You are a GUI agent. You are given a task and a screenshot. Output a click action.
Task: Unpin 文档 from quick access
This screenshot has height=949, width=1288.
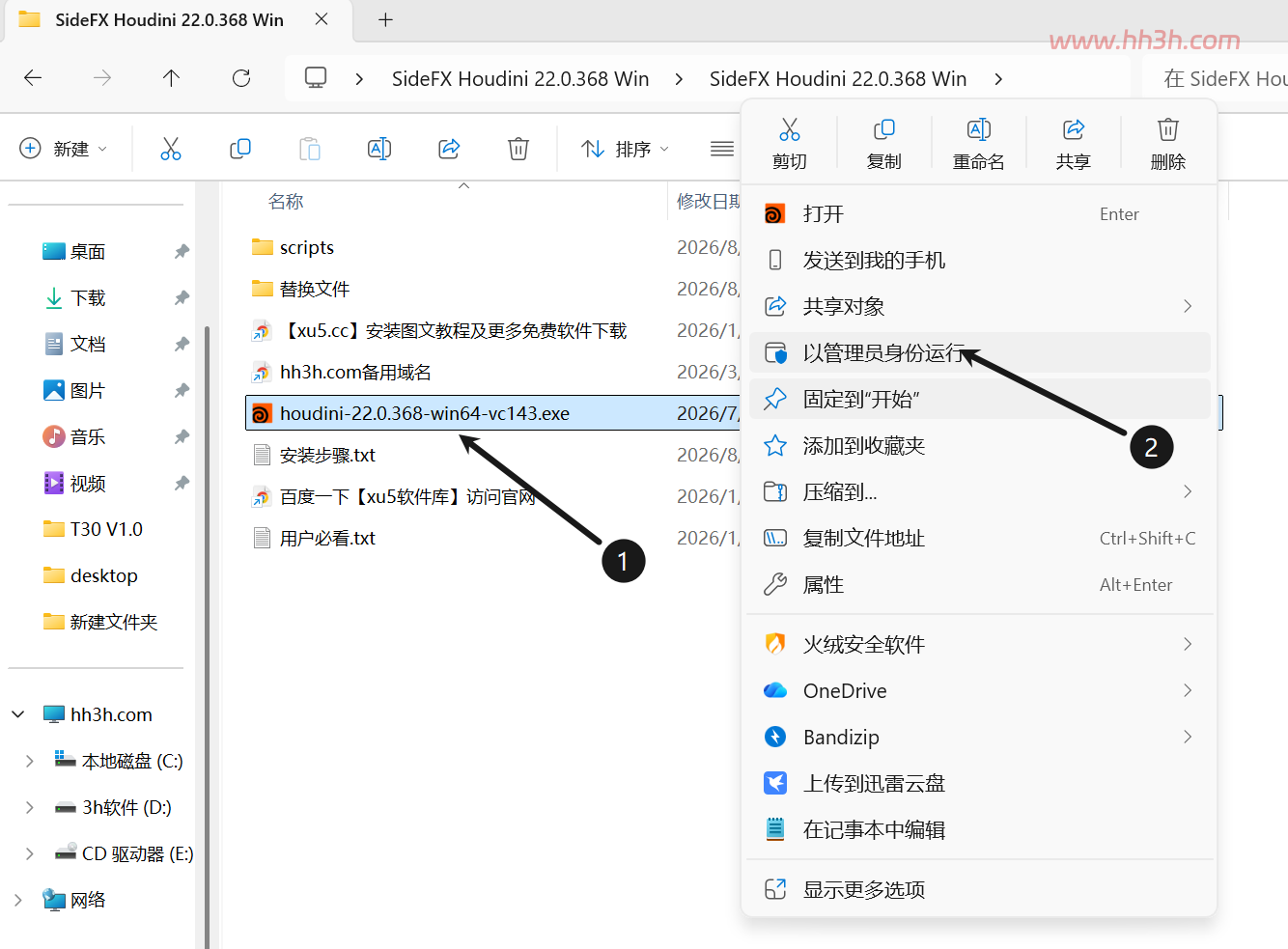point(182,345)
